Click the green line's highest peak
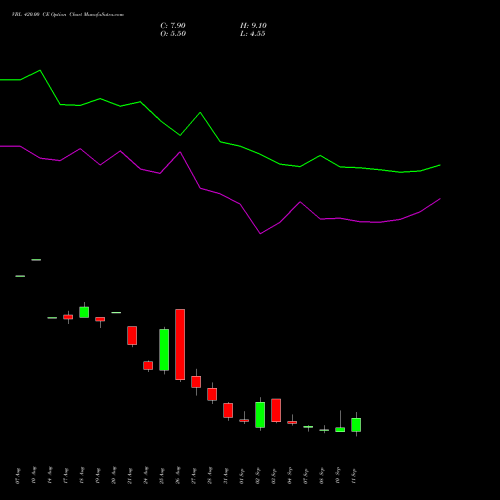 (40, 70)
